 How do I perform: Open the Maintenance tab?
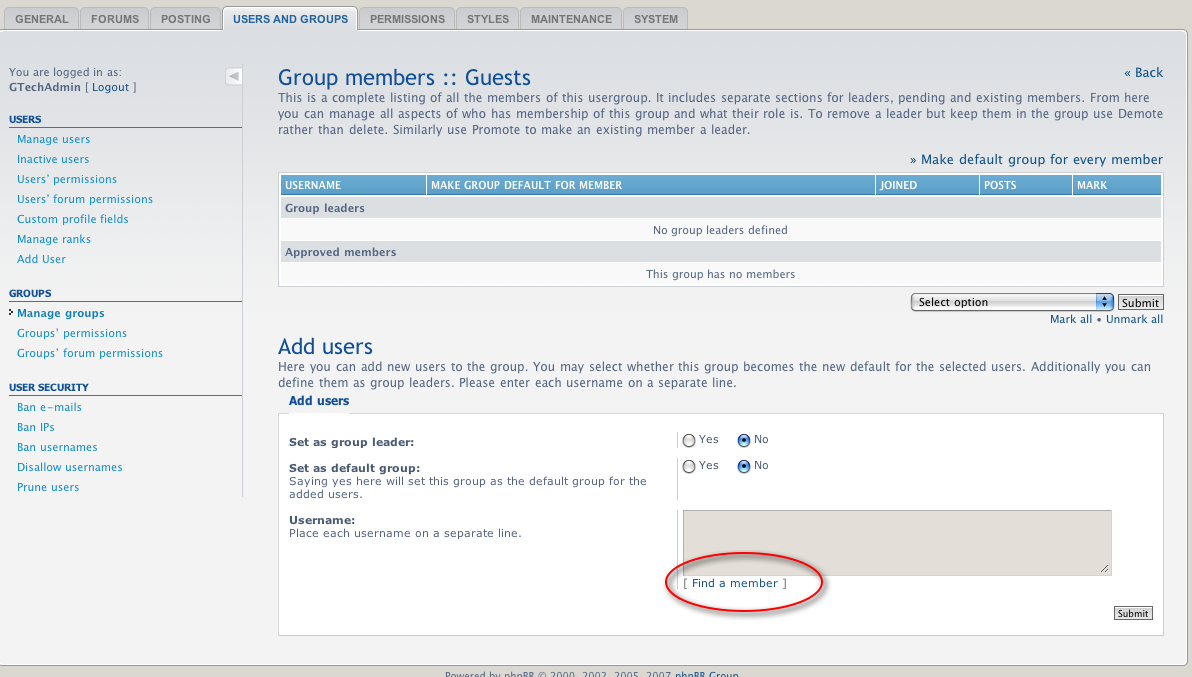(572, 19)
